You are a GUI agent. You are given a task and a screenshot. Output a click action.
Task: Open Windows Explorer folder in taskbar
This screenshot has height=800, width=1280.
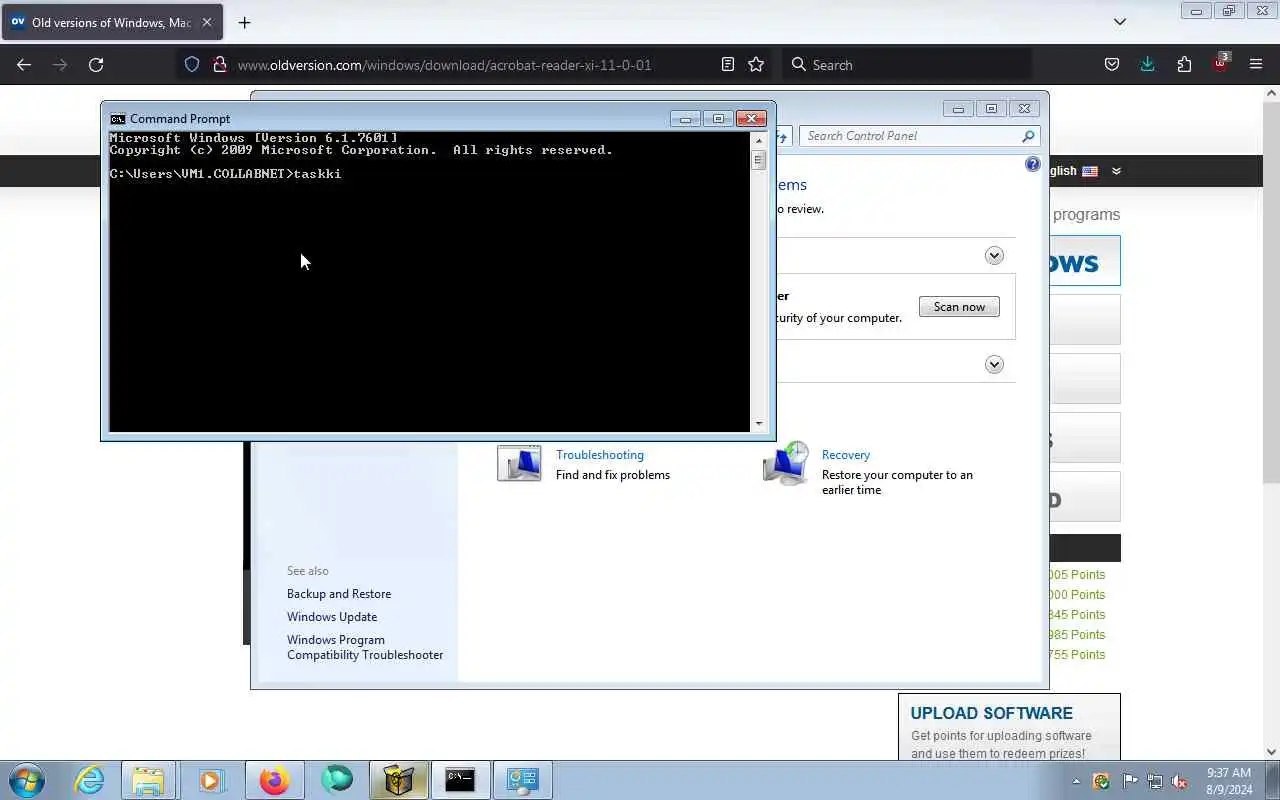148,780
